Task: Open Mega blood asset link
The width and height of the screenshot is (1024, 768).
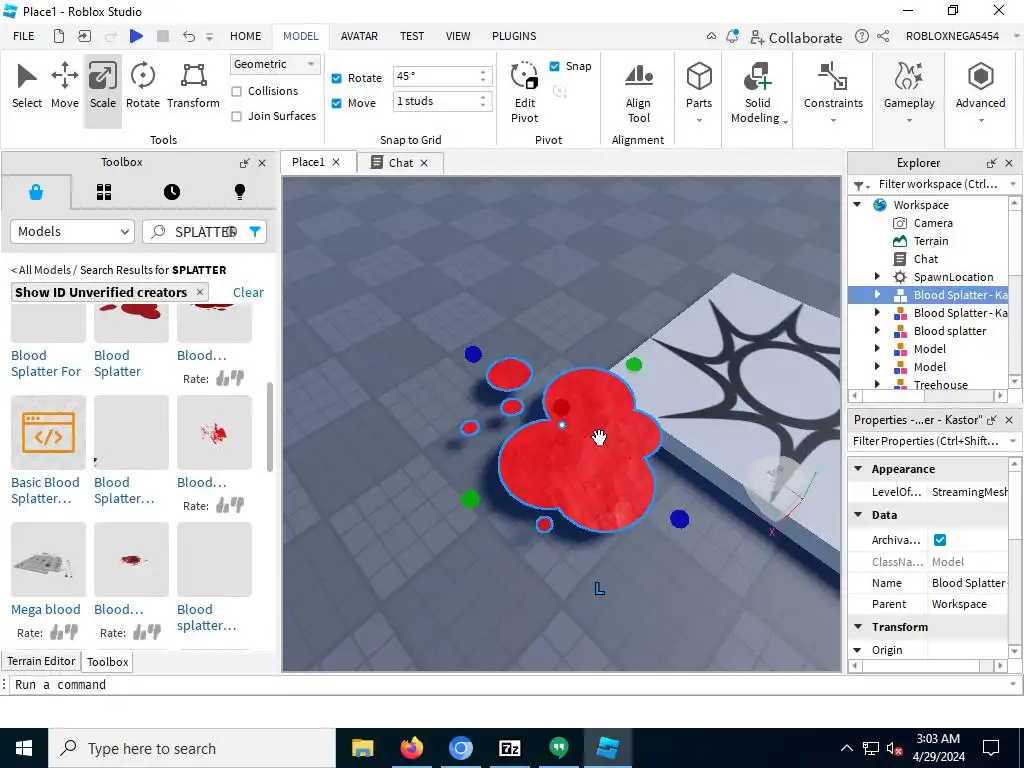Action: 46,609
